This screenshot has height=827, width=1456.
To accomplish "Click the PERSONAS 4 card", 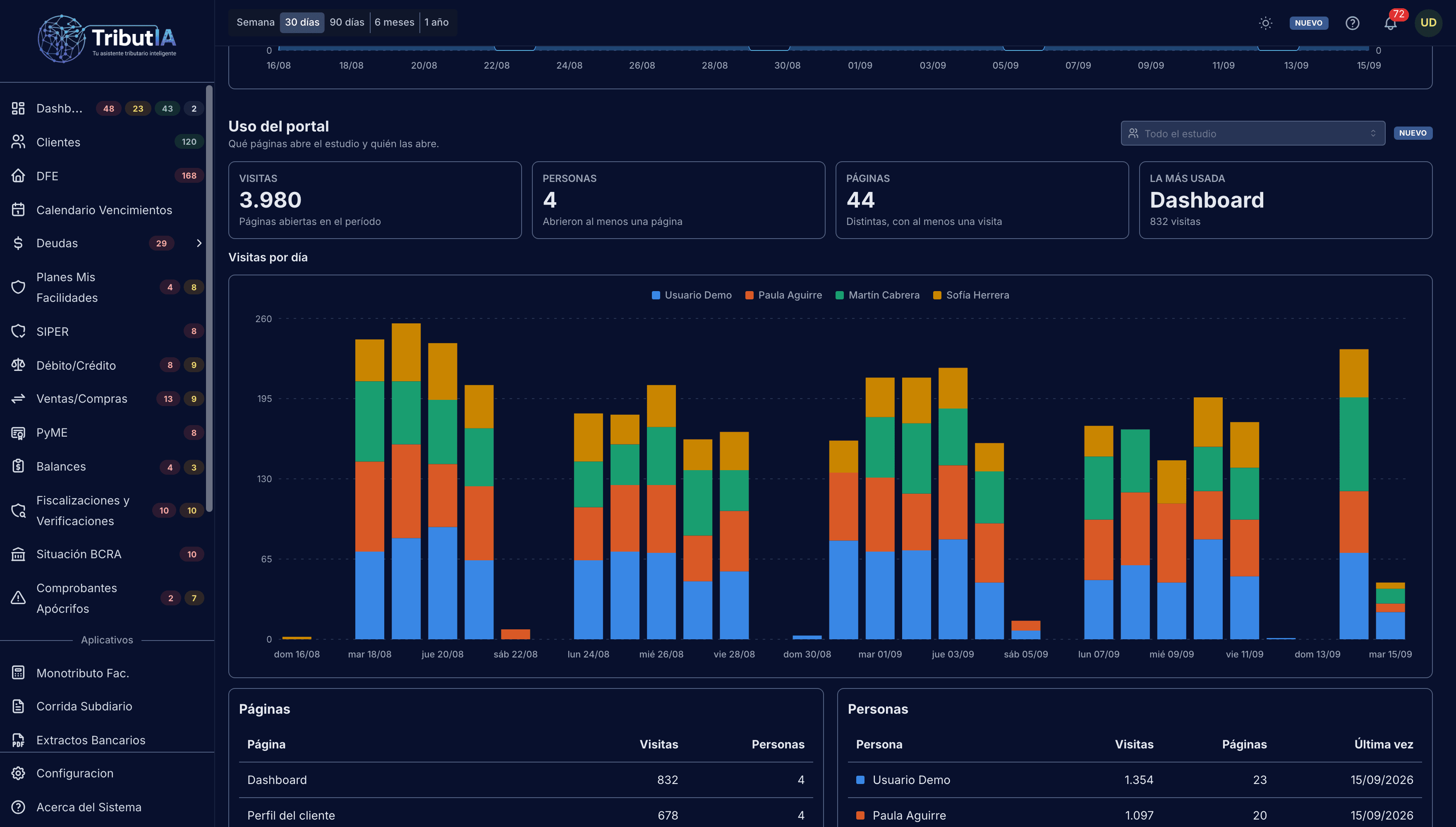I will tap(678, 200).
